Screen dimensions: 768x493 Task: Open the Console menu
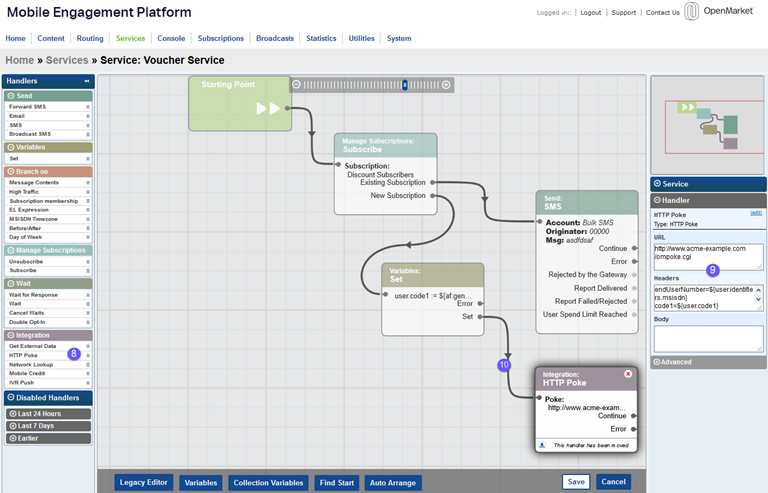(171, 38)
